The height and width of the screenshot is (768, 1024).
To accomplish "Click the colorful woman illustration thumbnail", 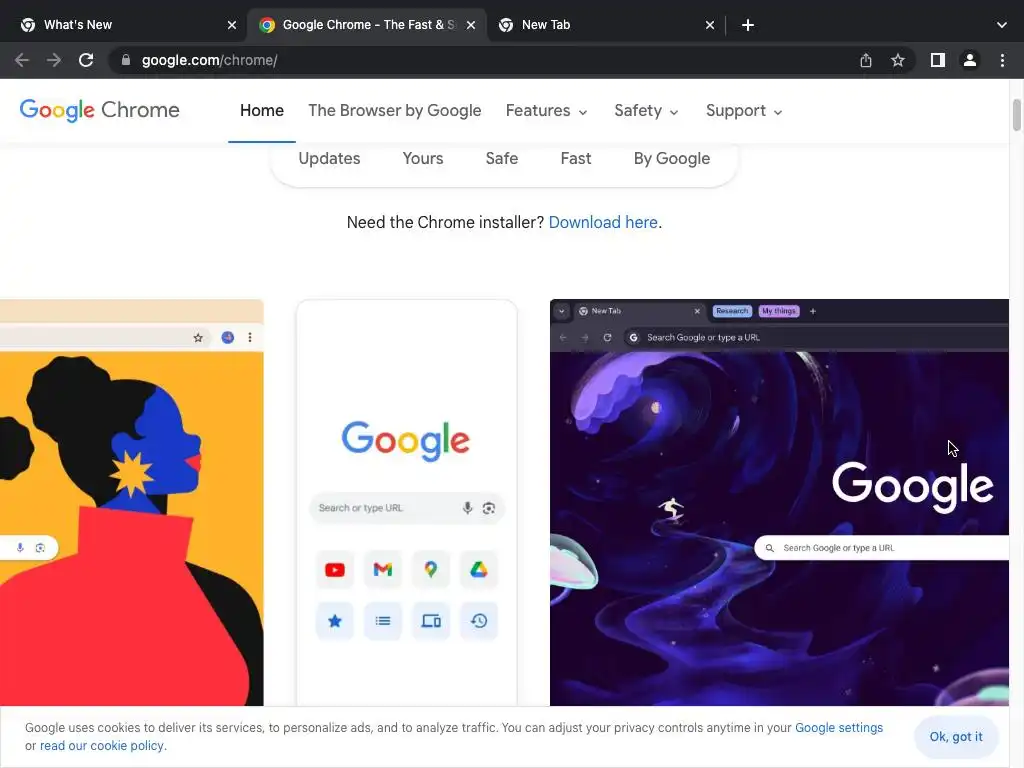I will click(131, 502).
